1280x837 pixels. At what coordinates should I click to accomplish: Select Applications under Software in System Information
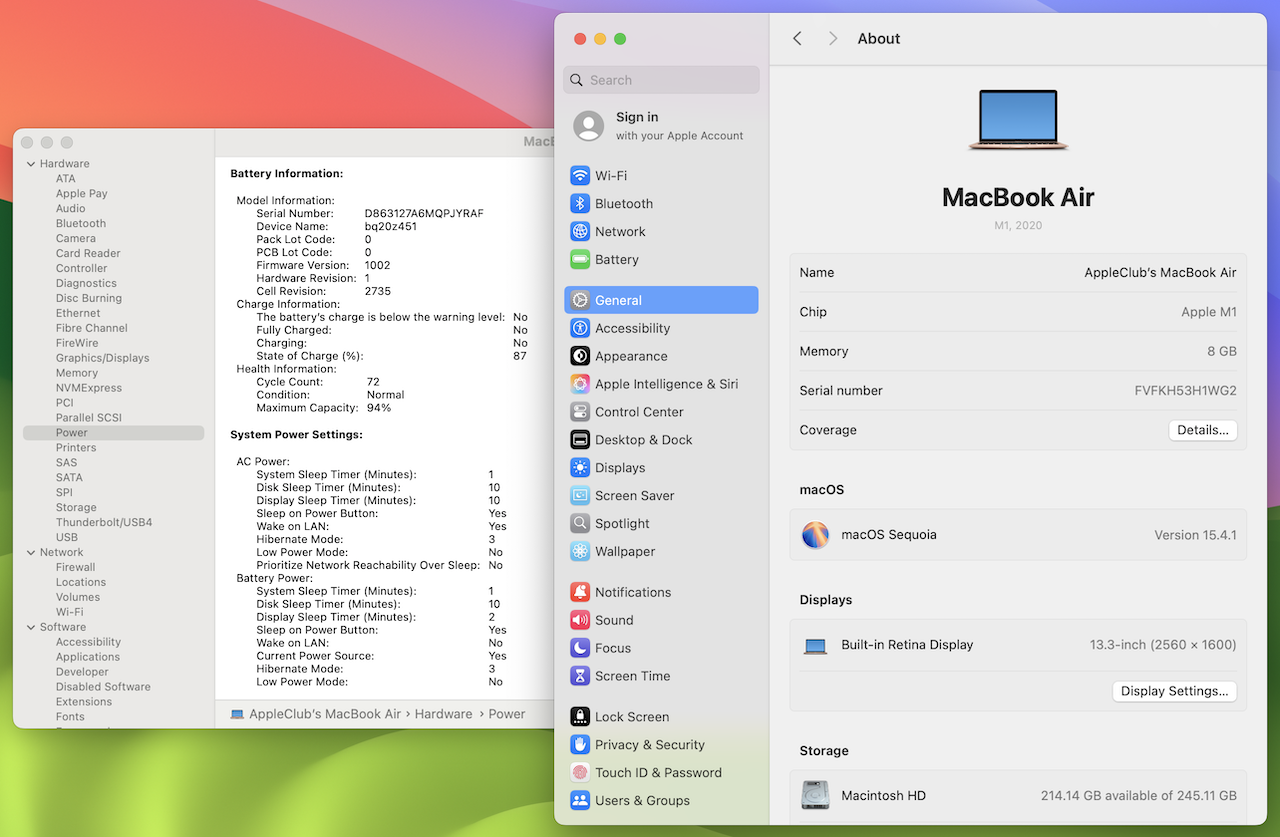(88, 657)
